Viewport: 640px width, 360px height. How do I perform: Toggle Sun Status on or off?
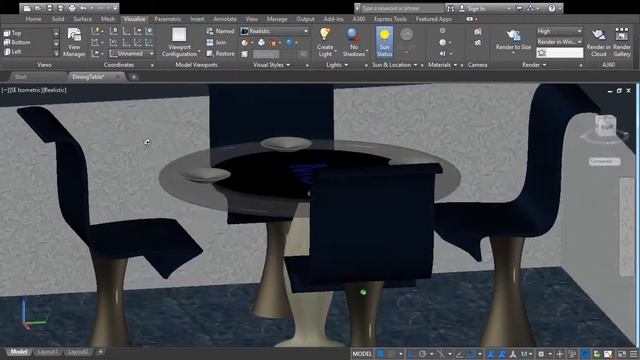tap(384, 42)
